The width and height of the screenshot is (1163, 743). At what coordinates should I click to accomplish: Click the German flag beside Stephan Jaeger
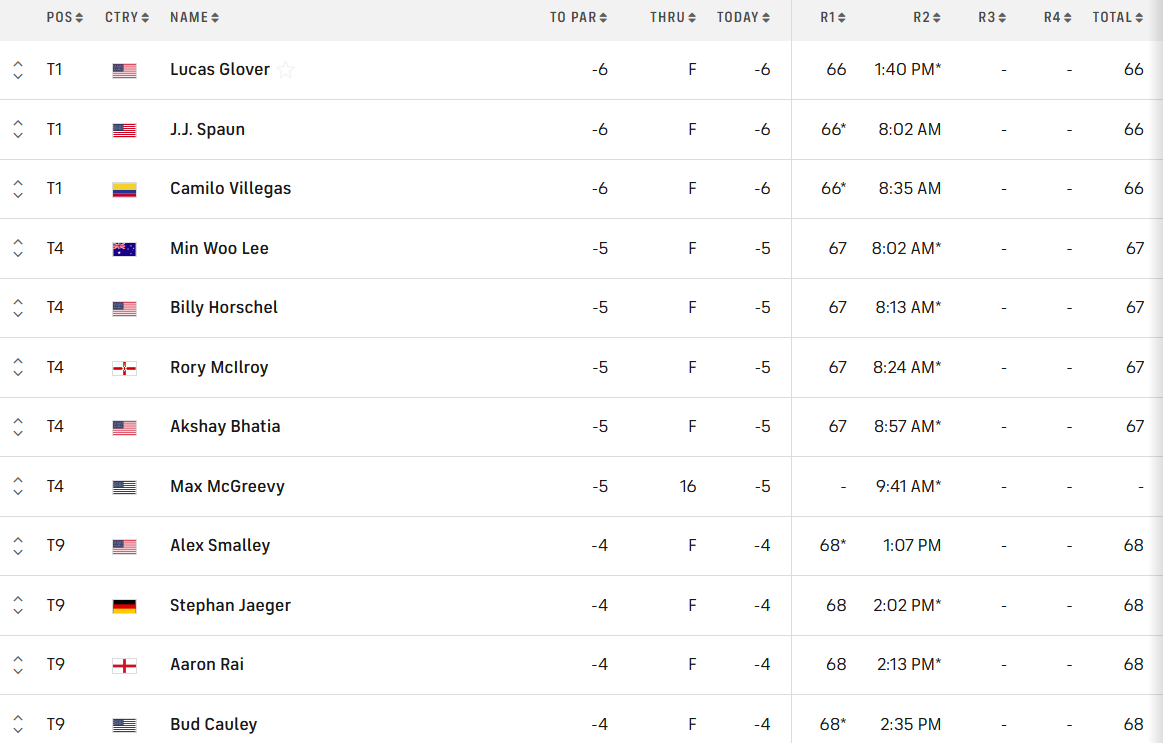(124, 606)
